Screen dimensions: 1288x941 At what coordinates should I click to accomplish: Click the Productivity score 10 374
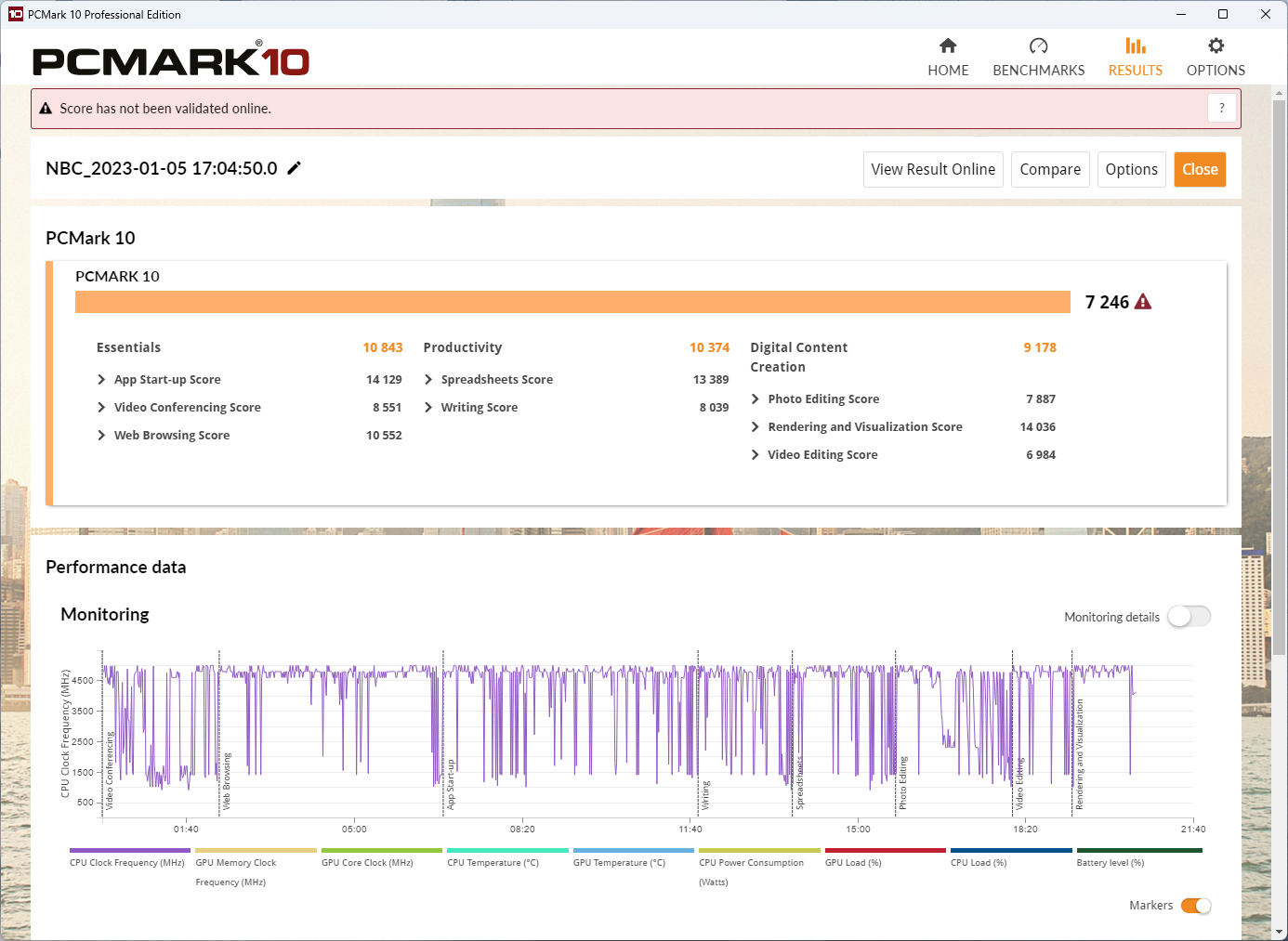tap(709, 347)
